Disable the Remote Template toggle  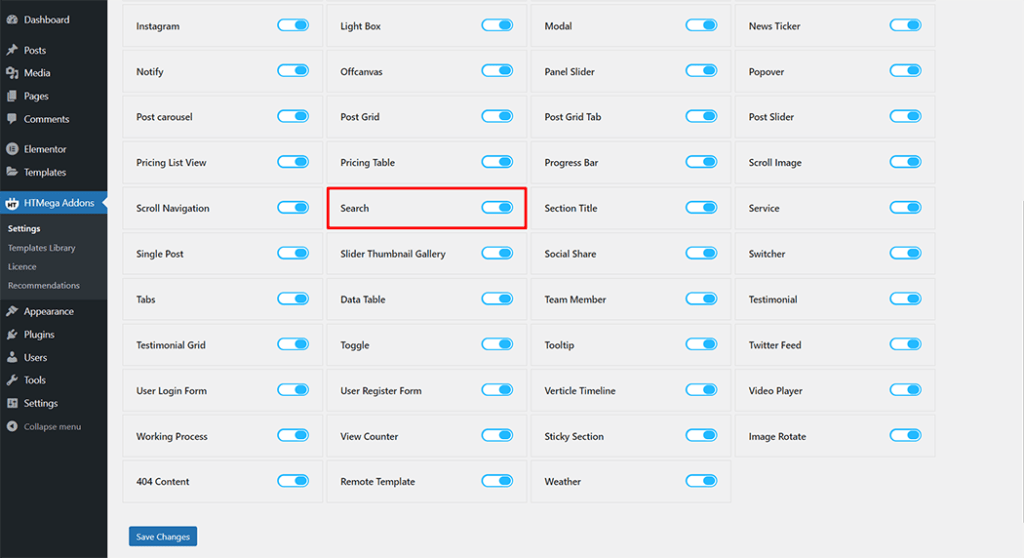tap(497, 481)
